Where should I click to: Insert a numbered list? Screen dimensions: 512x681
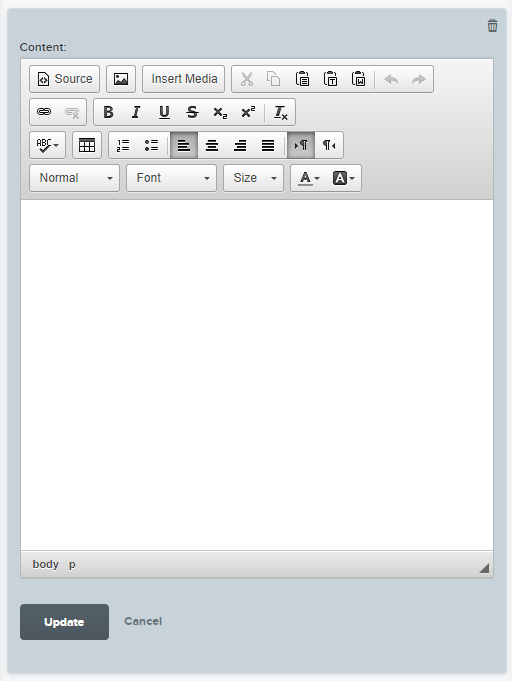point(123,145)
